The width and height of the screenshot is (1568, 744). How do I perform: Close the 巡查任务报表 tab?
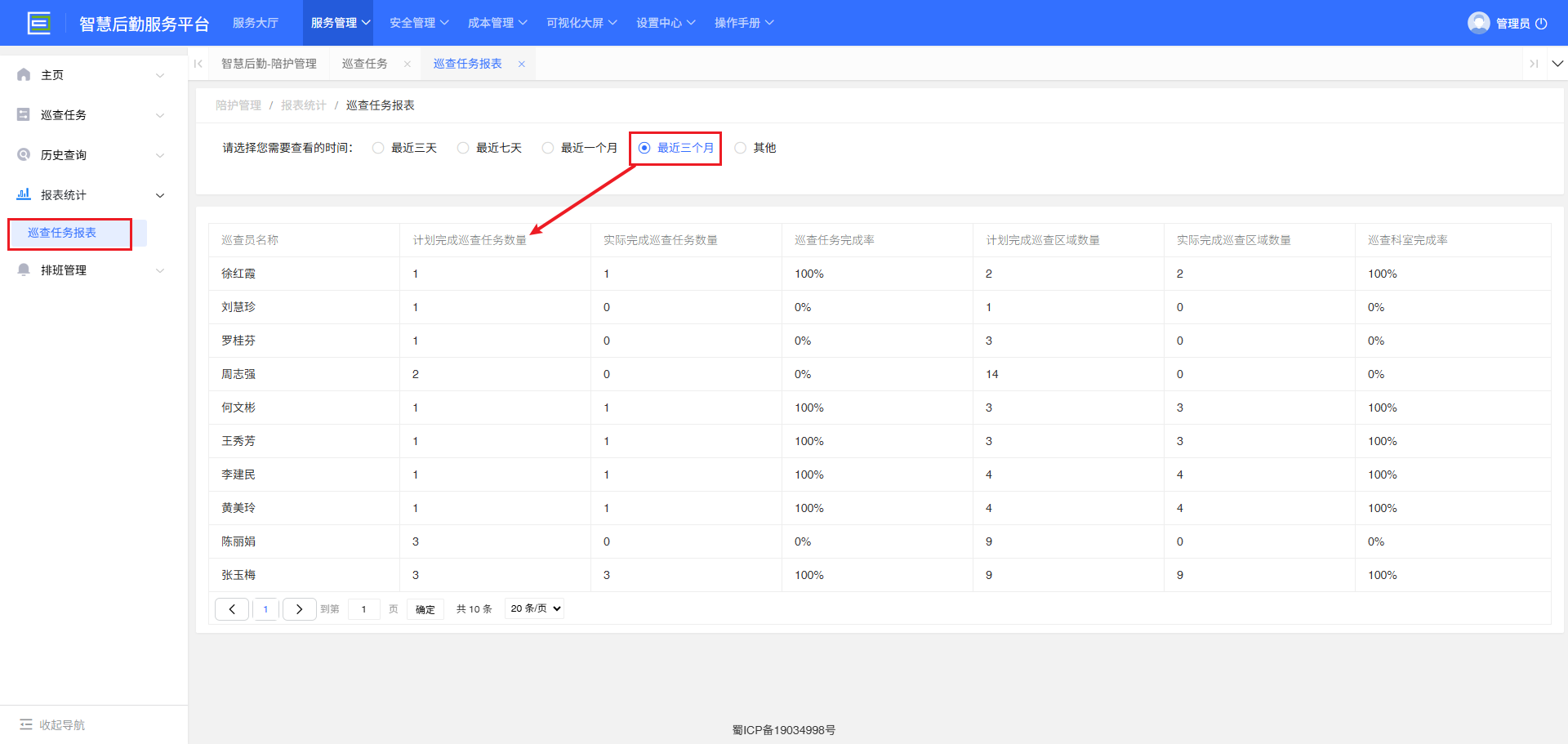pos(521,64)
